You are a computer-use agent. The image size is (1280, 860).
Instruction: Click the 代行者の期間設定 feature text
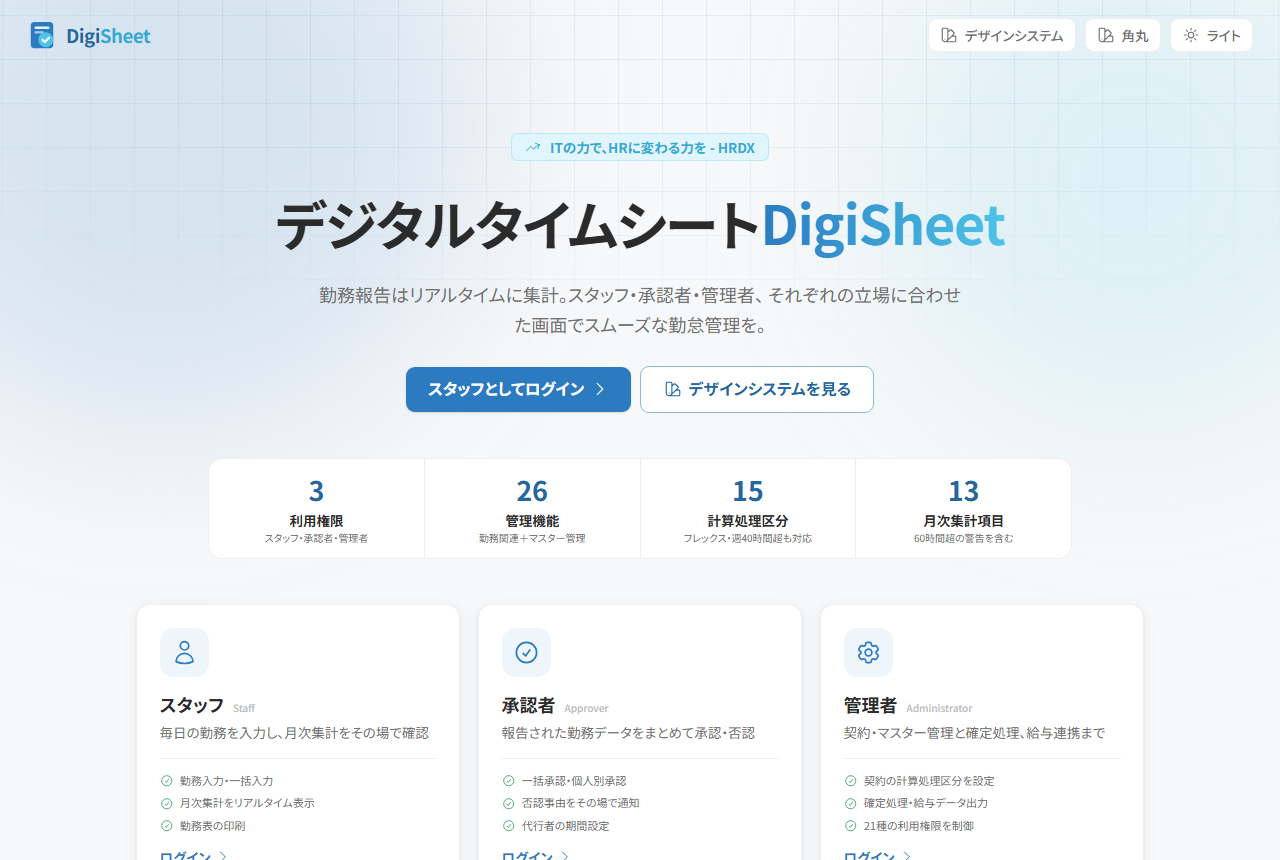(x=565, y=826)
